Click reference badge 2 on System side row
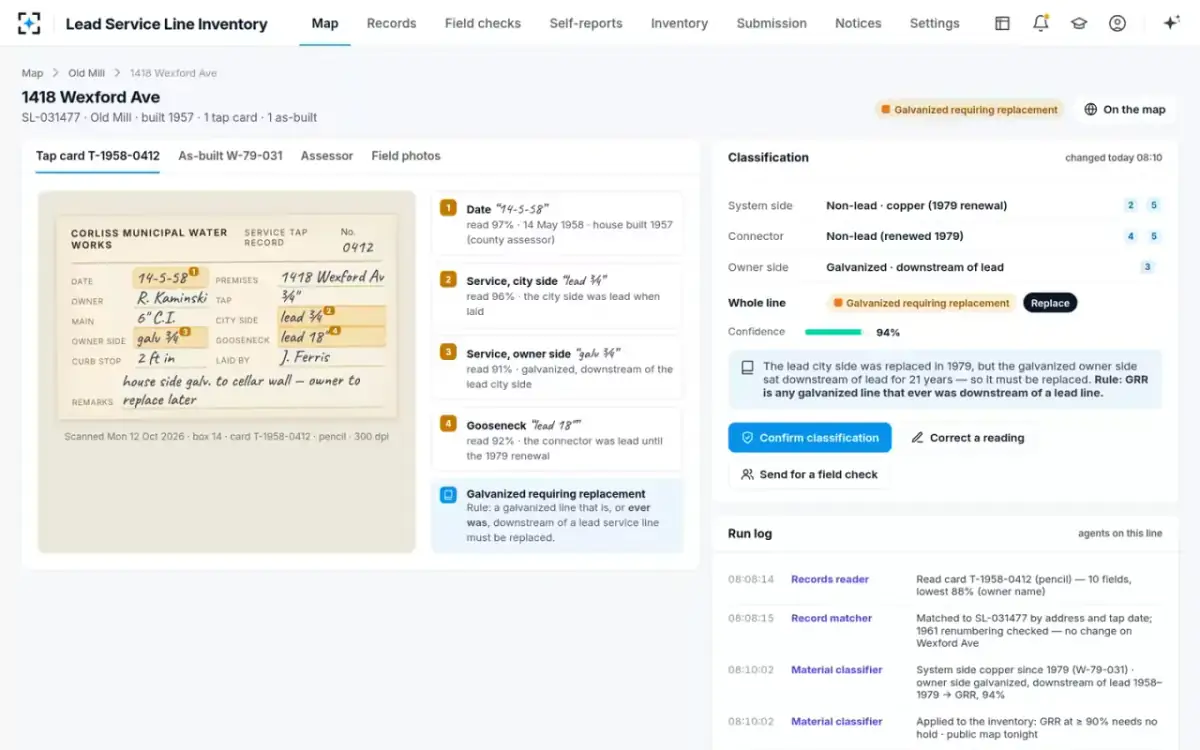The width and height of the screenshot is (1200, 750). (1131, 205)
